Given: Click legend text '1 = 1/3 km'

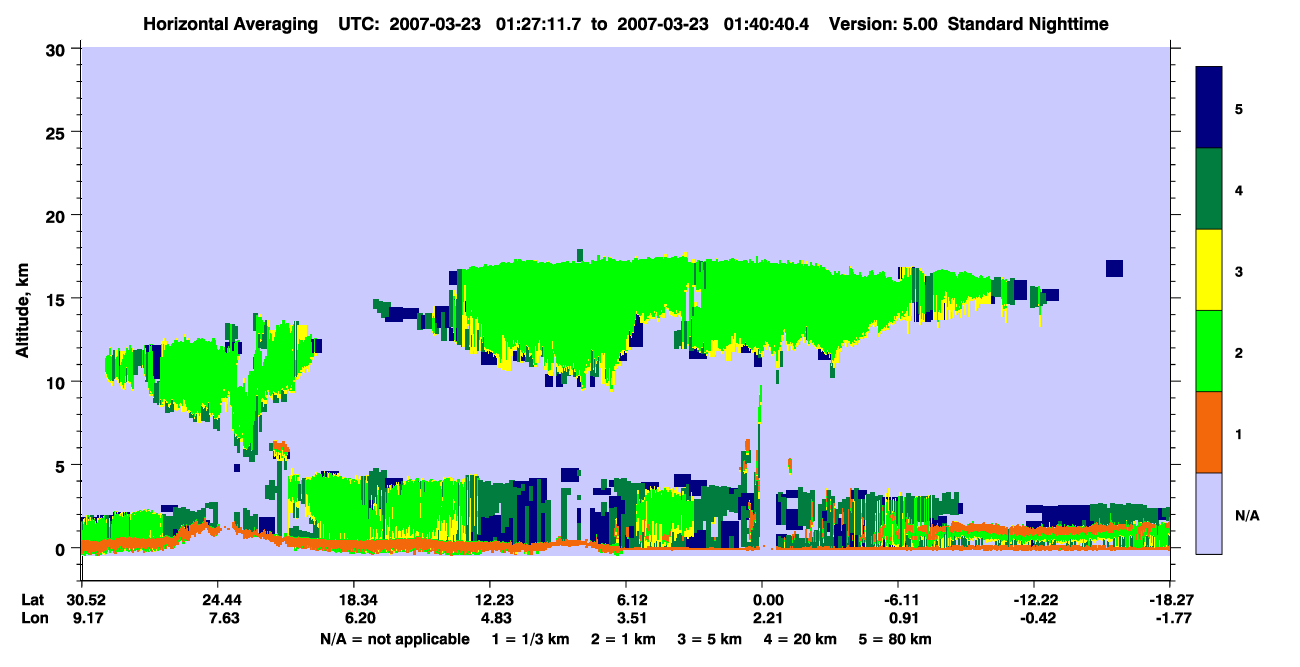Looking at the screenshot, I should click(x=529, y=639).
